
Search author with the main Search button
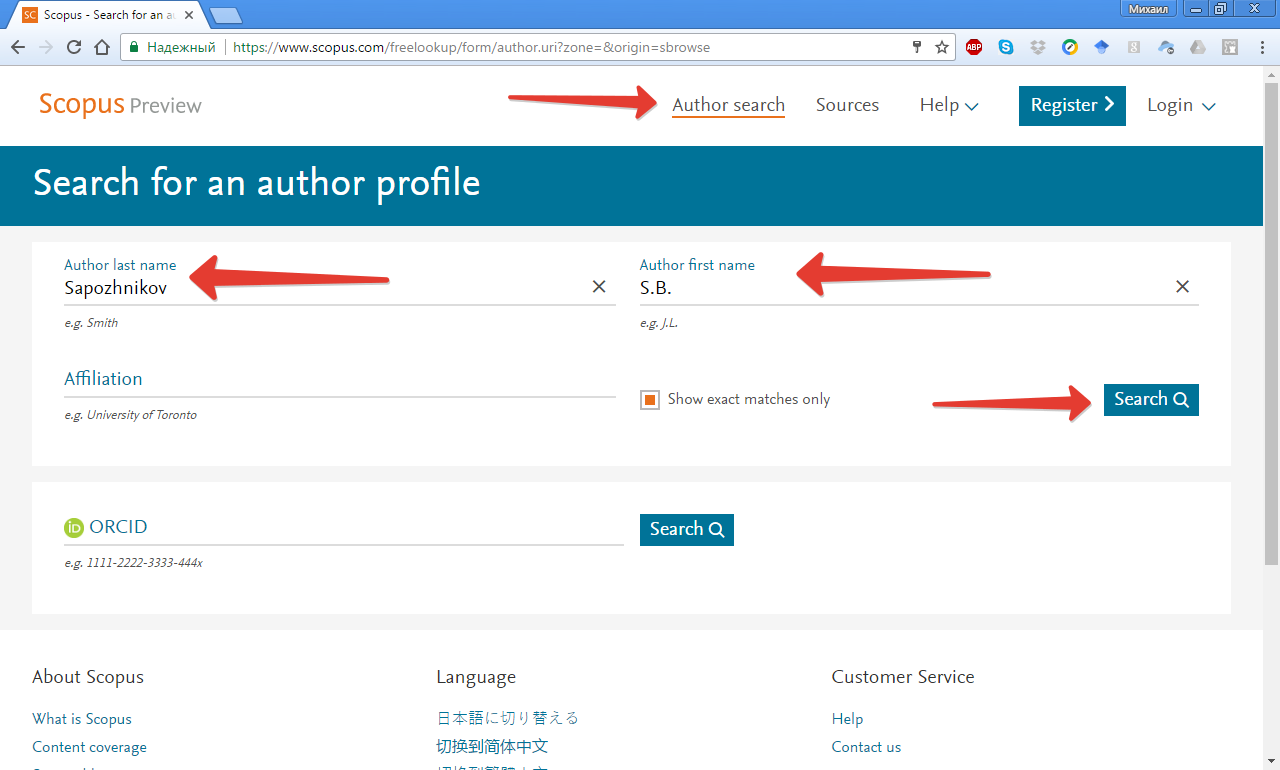pos(1151,400)
